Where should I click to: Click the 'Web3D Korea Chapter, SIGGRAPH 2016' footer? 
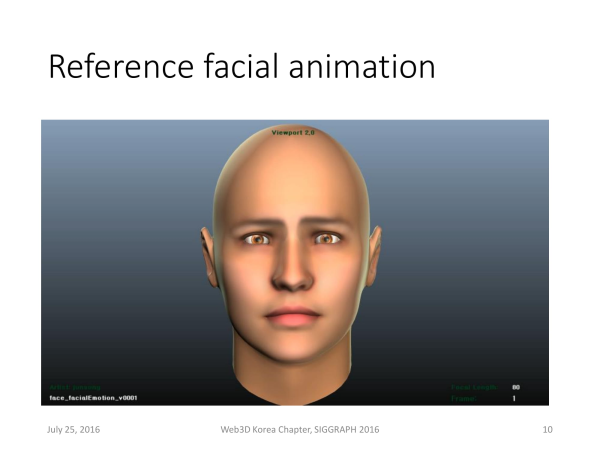tap(300, 429)
